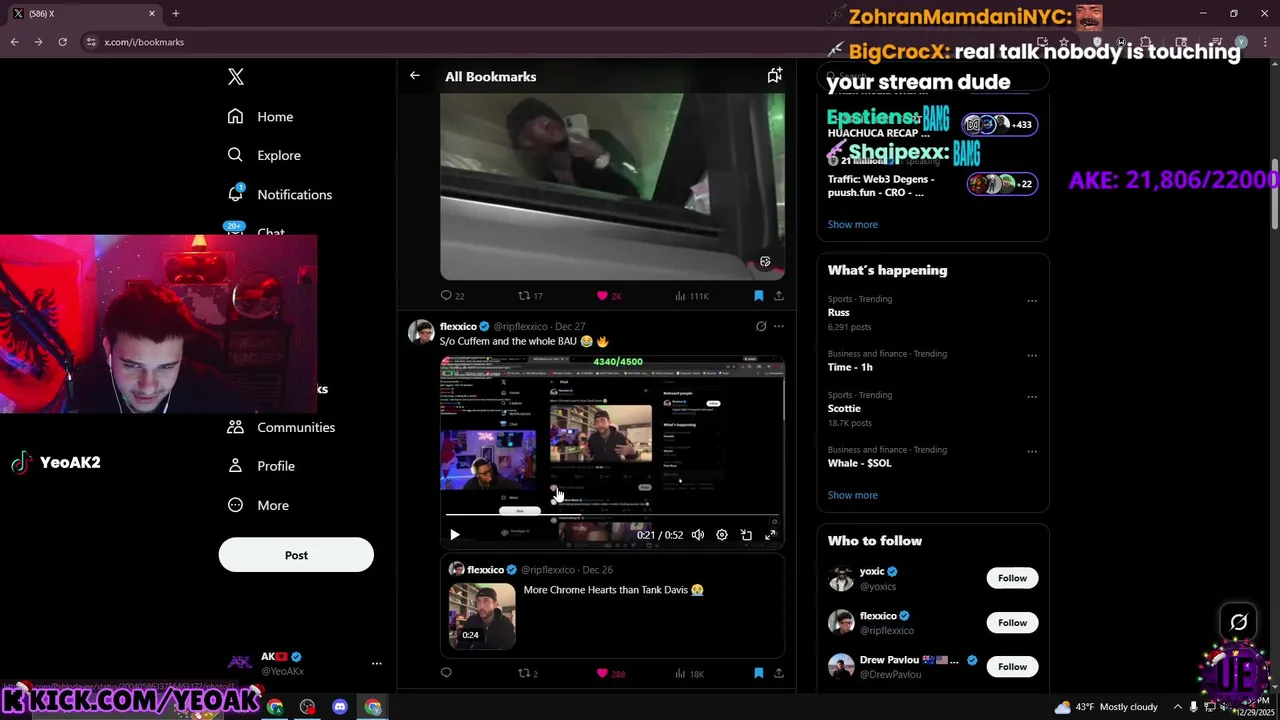Click the Grok floating button
Viewport: 1280px width, 720px height.
pyautogui.click(x=1238, y=622)
